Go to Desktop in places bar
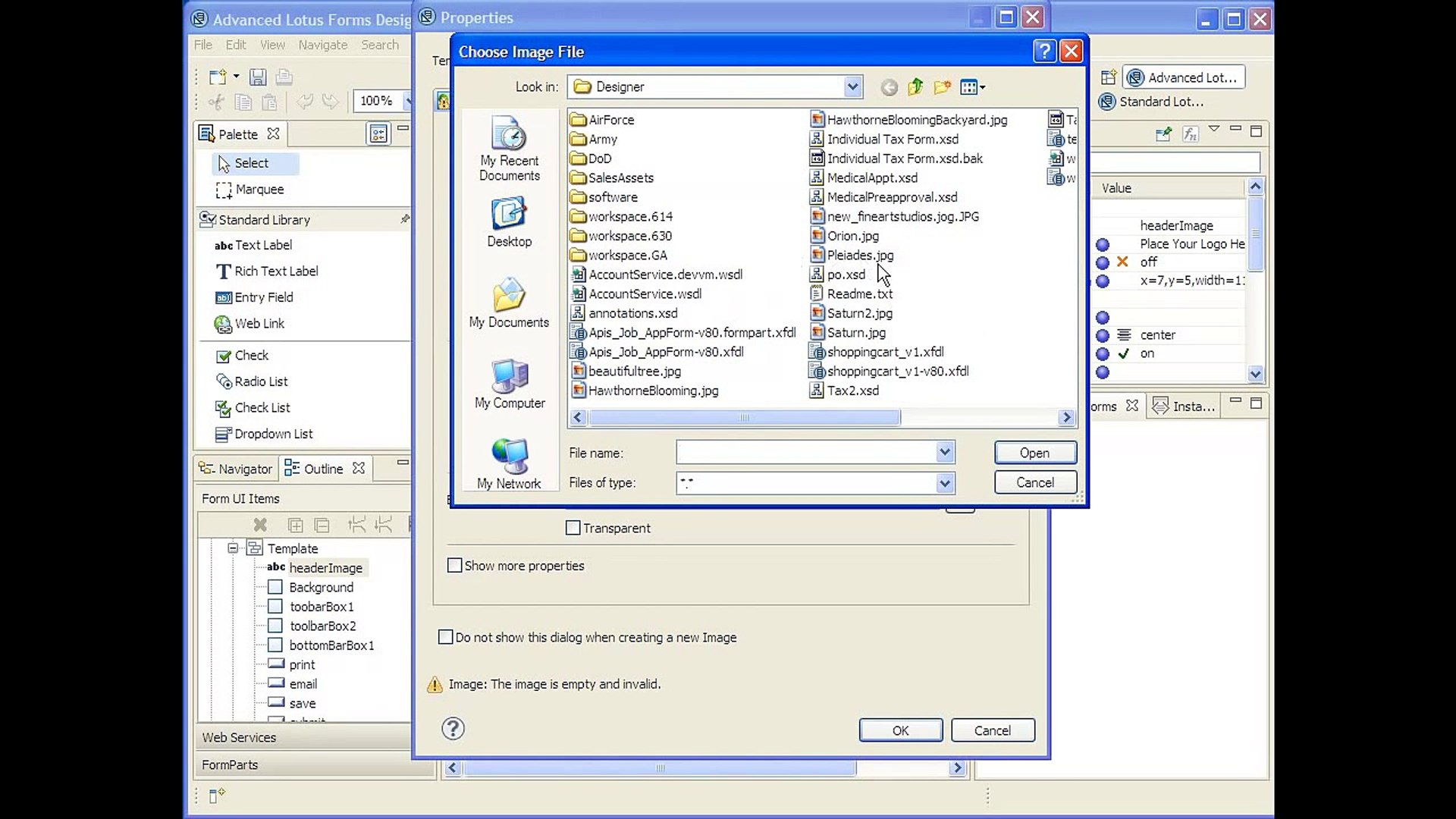Image resolution: width=1456 pixels, height=819 pixels. click(x=509, y=222)
